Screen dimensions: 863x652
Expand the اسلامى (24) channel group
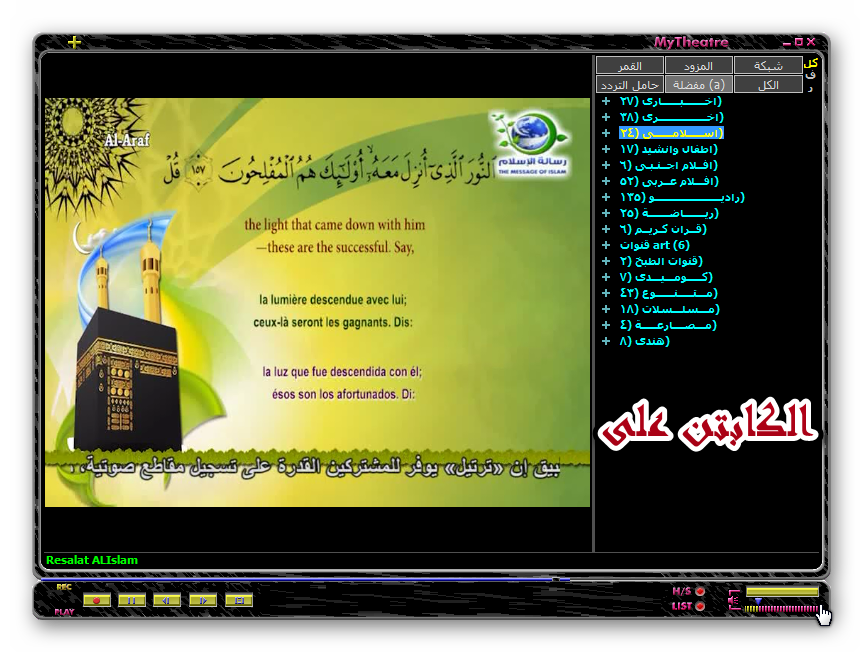tap(606, 133)
